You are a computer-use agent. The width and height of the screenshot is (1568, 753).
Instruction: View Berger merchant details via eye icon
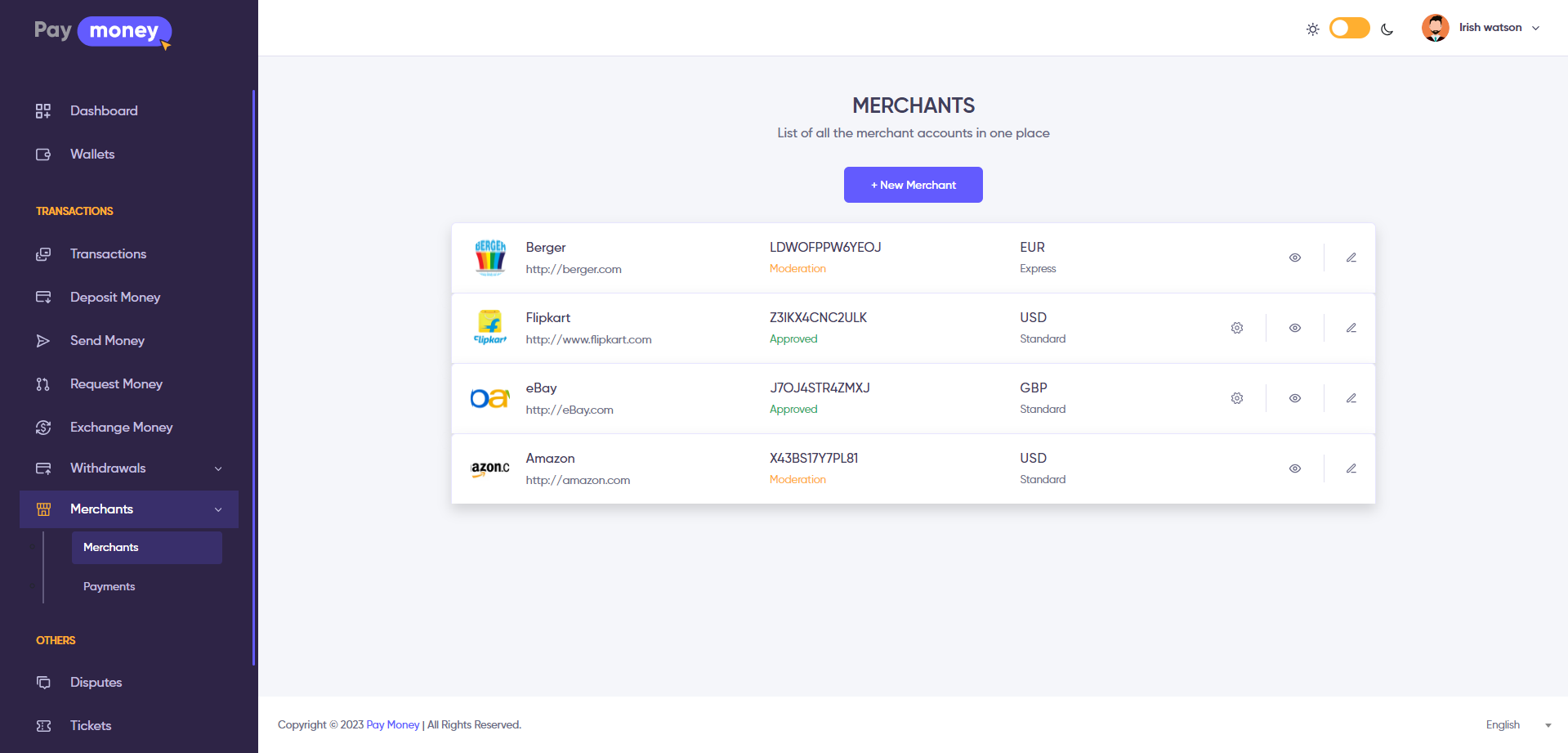1295,258
